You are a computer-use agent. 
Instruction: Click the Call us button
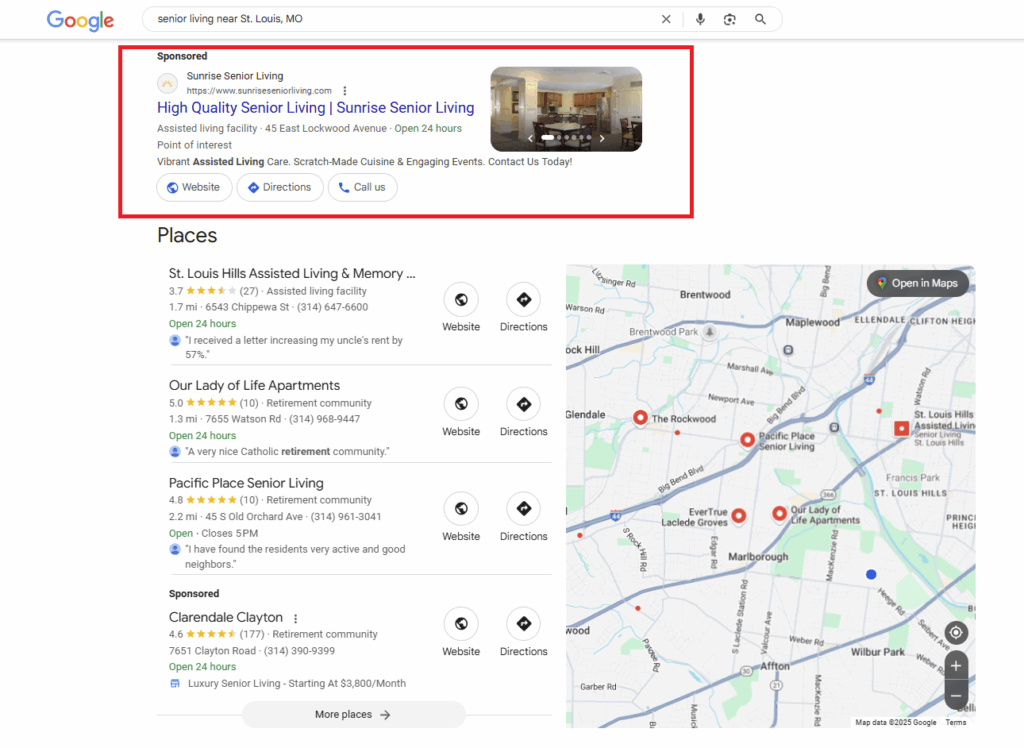pyautogui.click(x=362, y=187)
